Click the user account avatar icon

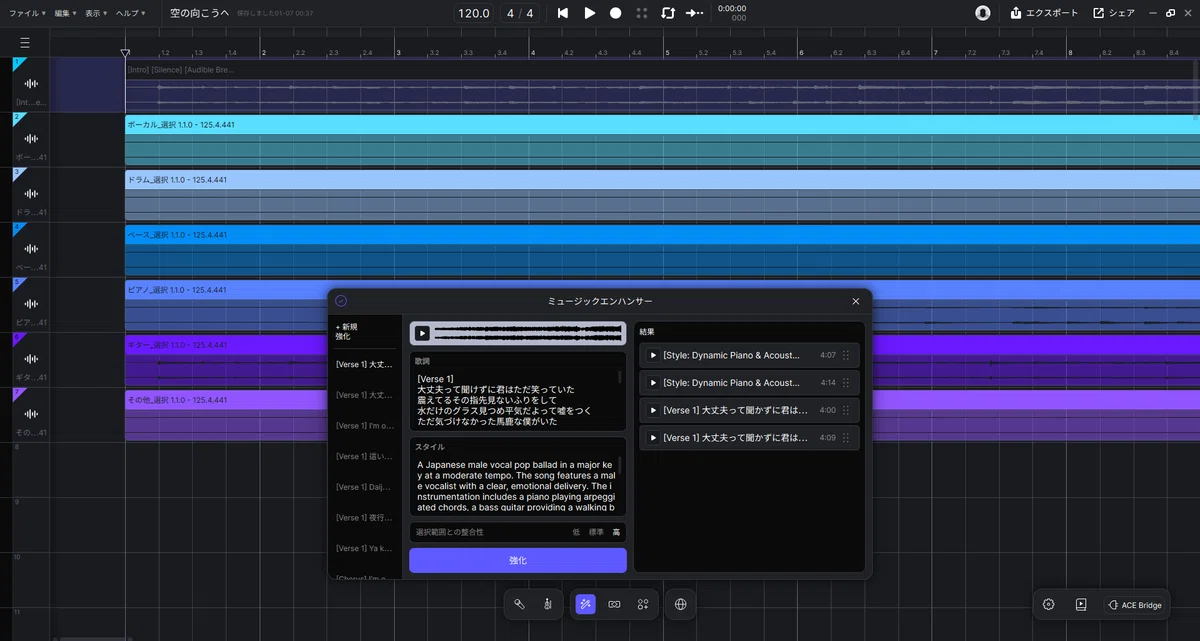click(x=983, y=13)
